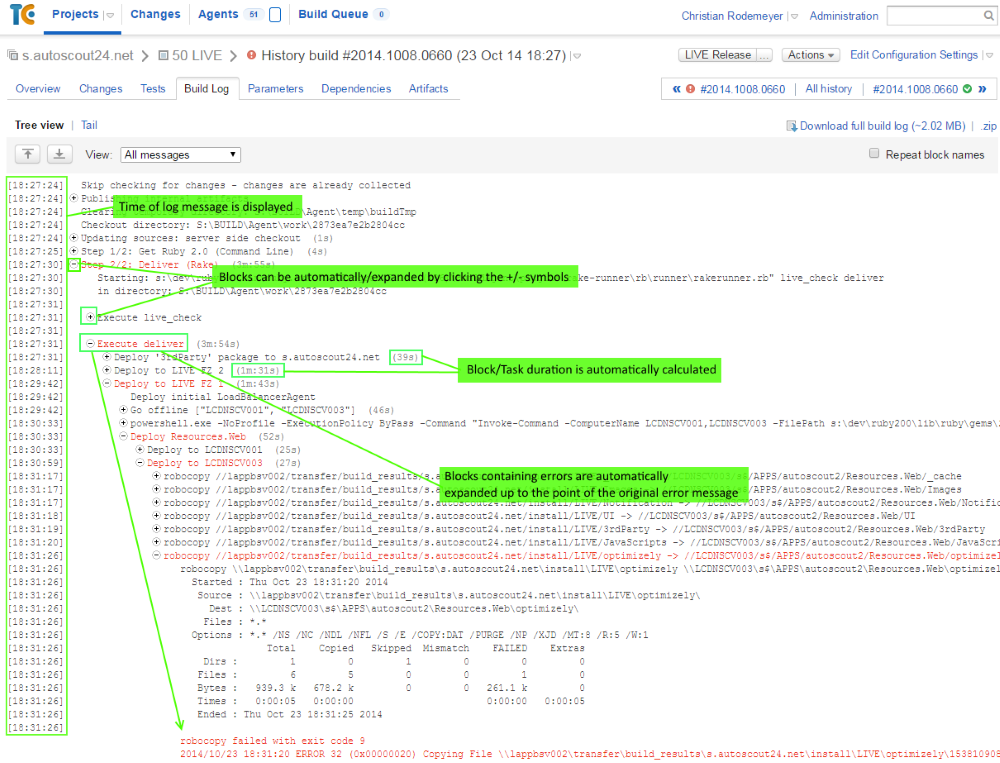
Task: Download the full build log
Action: (x=882, y=126)
